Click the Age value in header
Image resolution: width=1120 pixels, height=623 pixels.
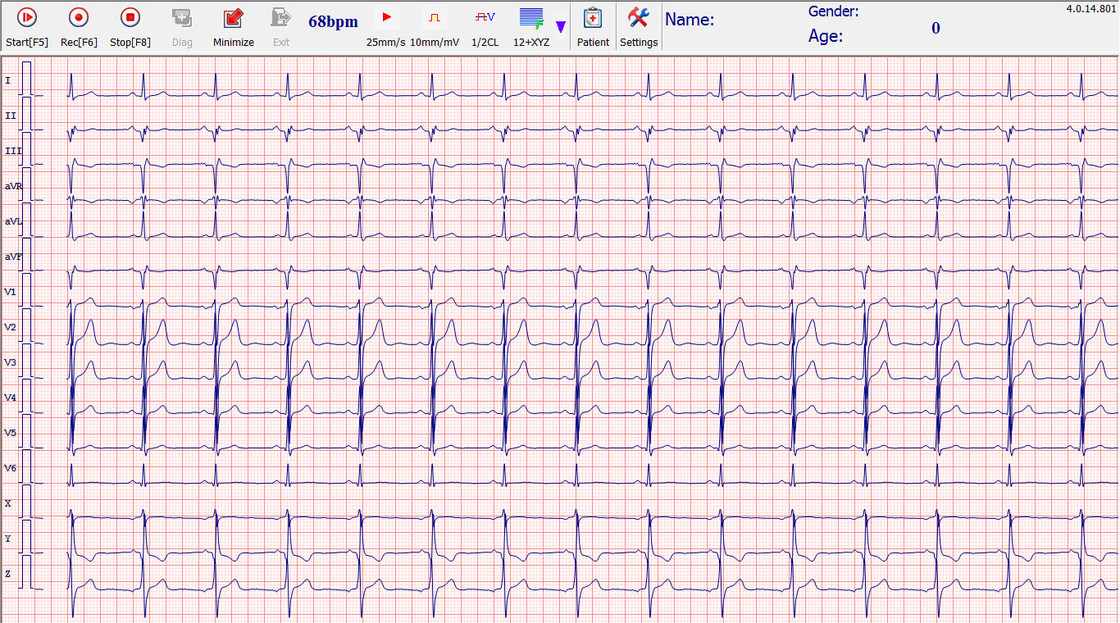pos(935,29)
